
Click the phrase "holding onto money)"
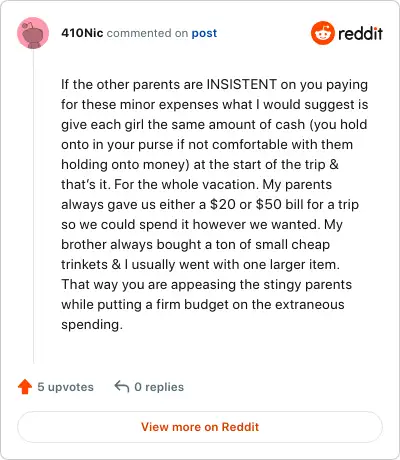click(125, 165)
